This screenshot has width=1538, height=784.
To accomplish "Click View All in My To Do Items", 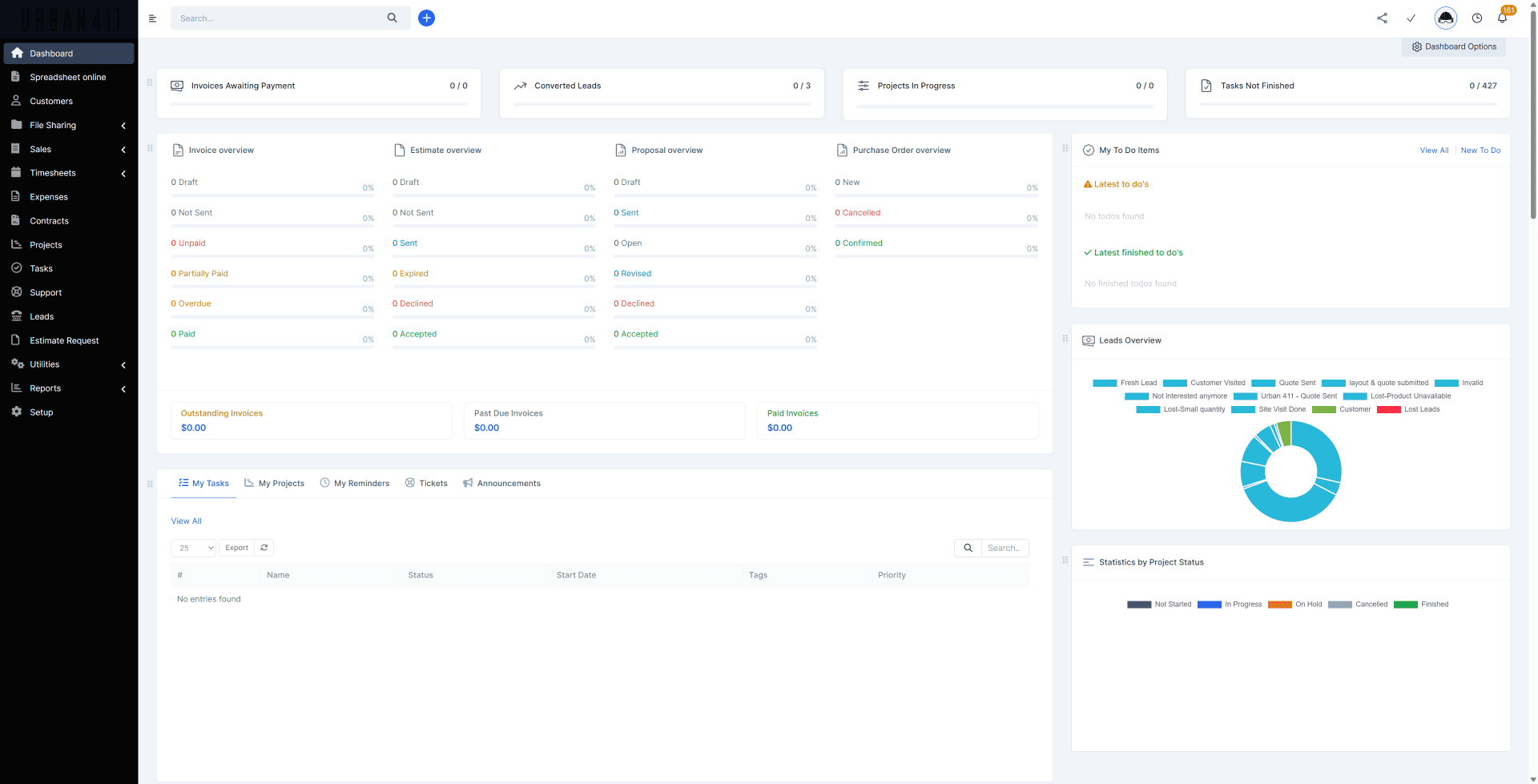I will coord(1434,150).
